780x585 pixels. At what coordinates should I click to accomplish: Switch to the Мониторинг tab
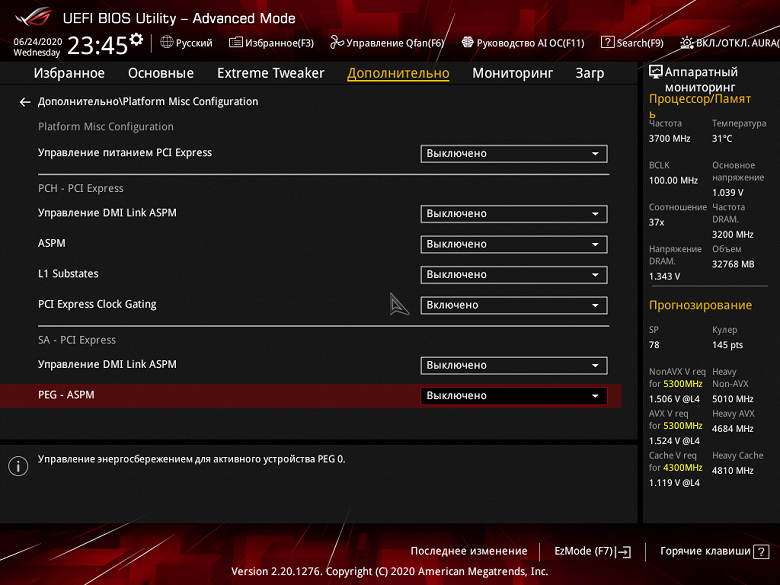pyautogui.click(x=512, y=73)
